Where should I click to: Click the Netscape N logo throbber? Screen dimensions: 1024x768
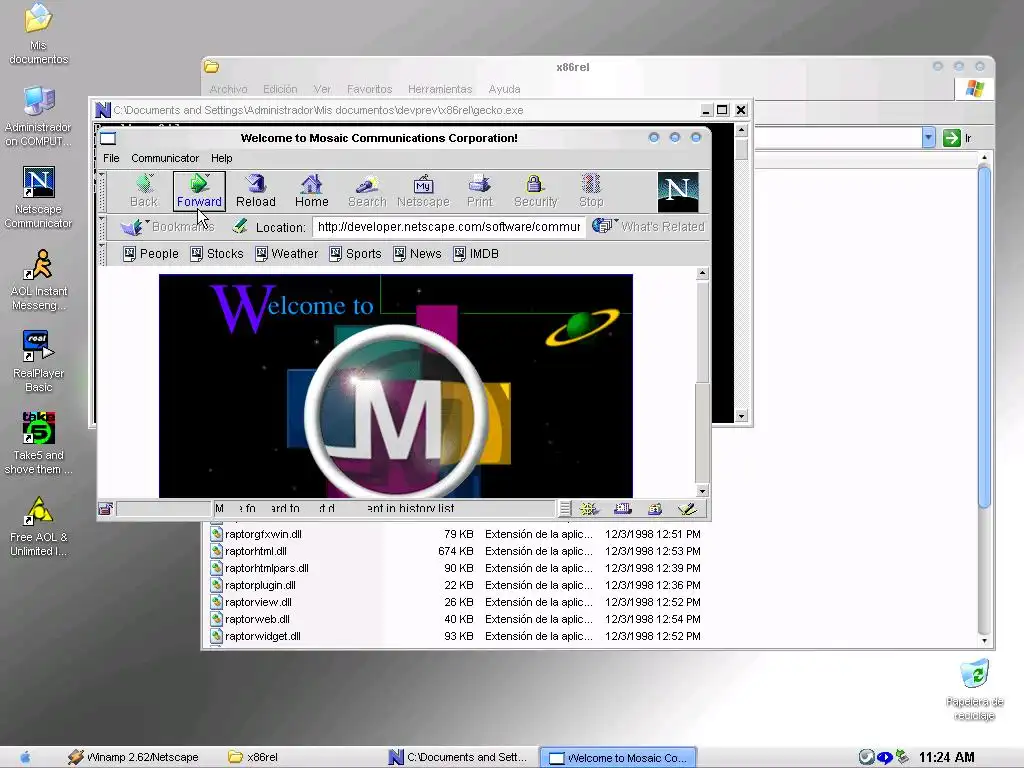(x=678, y=192)
